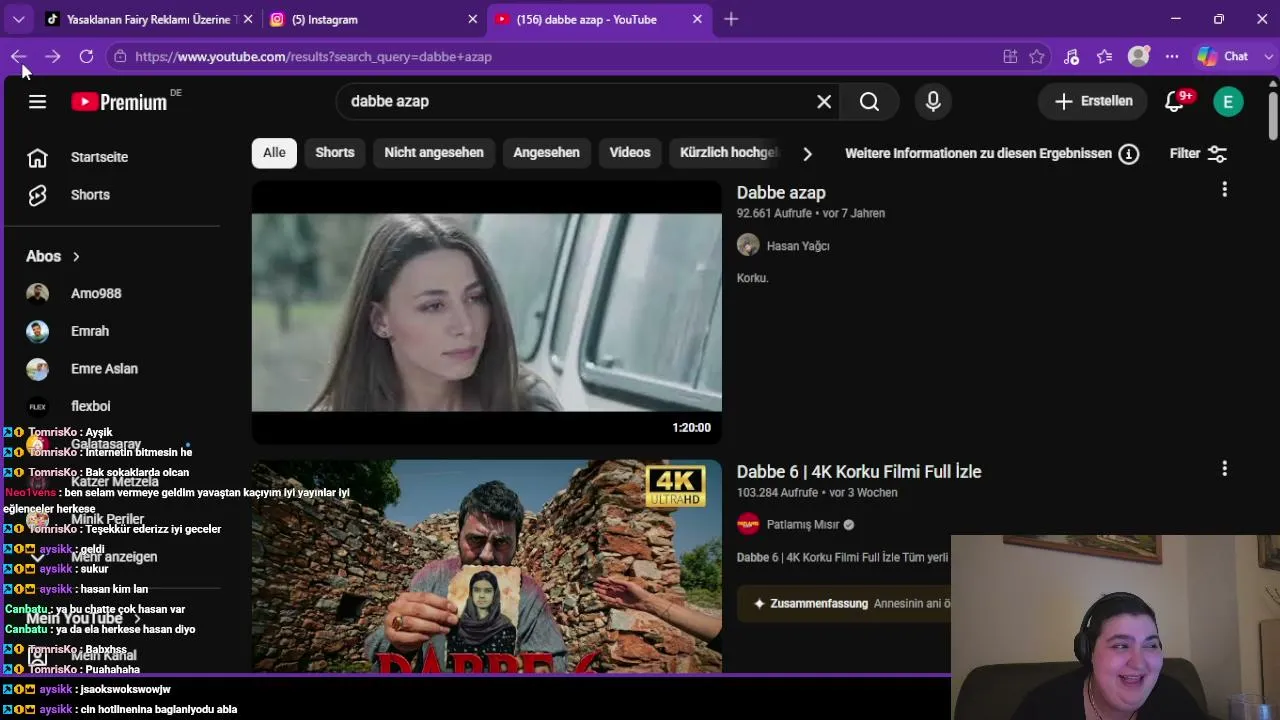Screen dimensions: 1280x720
Task: Open the YouTube hamburger guide menu
Action: (x=37, y=101)
